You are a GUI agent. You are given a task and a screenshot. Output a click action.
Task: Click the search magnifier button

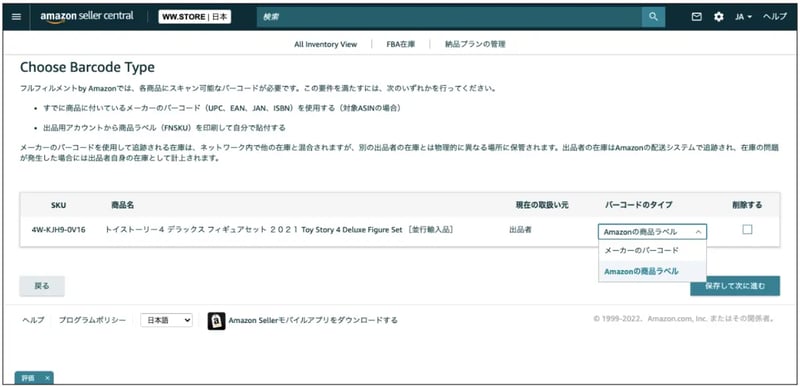(654, 17)
